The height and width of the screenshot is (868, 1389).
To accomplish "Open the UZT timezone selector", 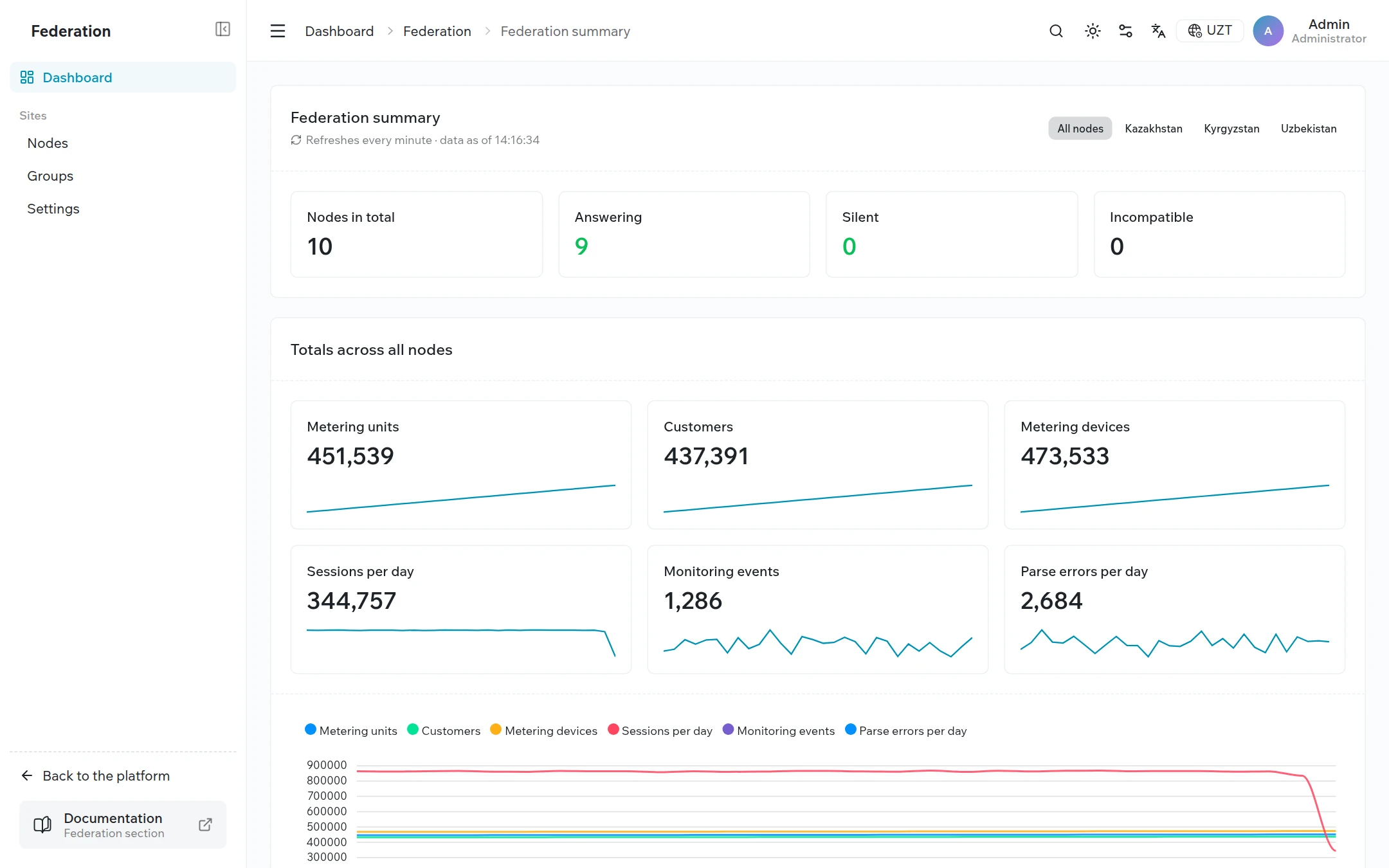I will coord(1210,31).
